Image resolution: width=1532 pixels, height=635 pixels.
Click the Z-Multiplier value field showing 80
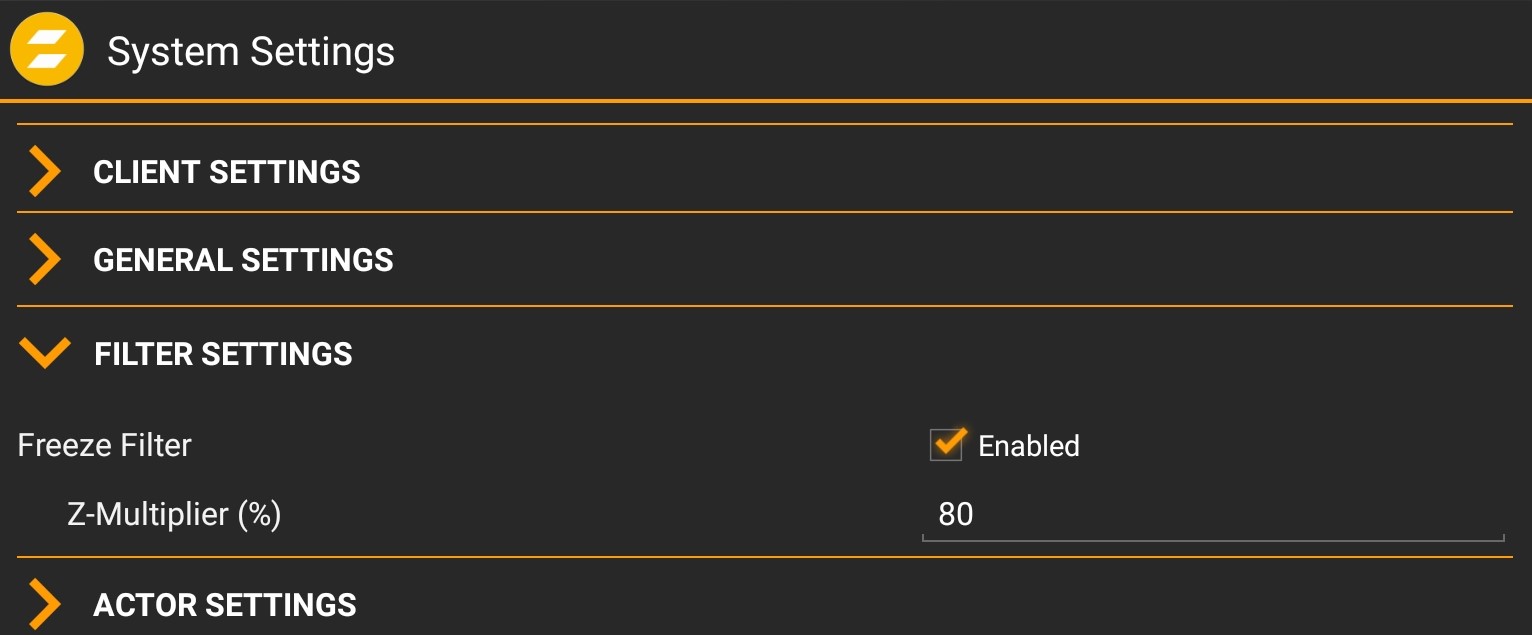tap(1100, 514)
